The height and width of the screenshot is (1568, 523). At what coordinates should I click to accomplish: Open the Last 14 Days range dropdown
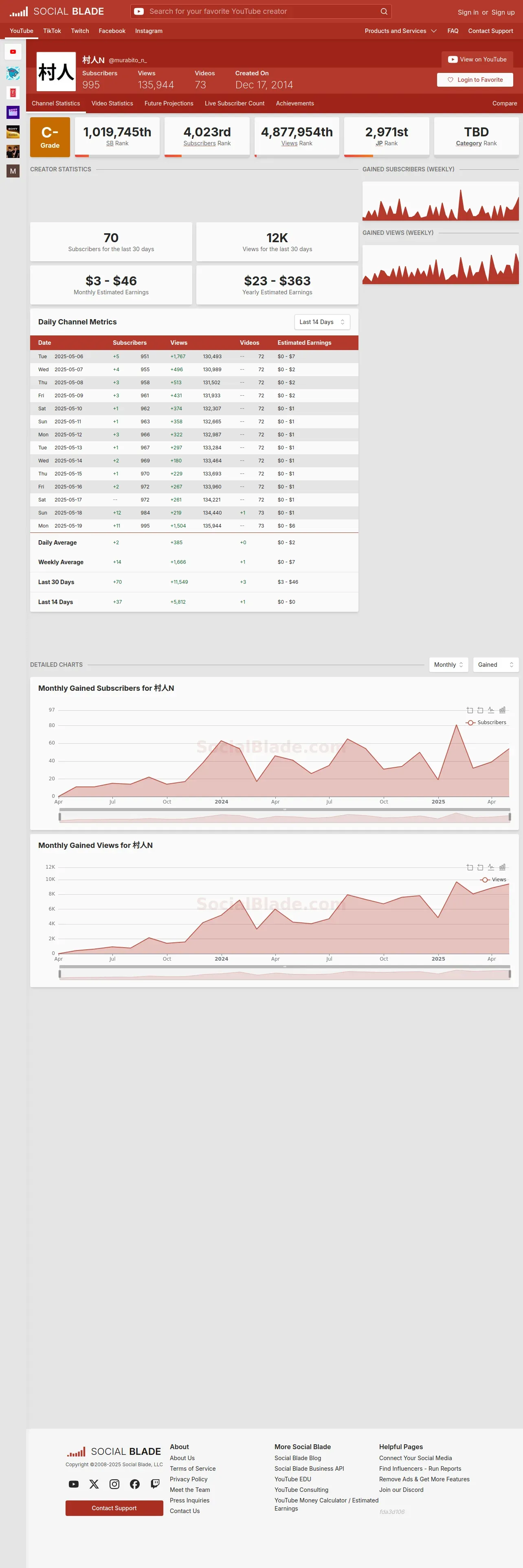point(322,322)
